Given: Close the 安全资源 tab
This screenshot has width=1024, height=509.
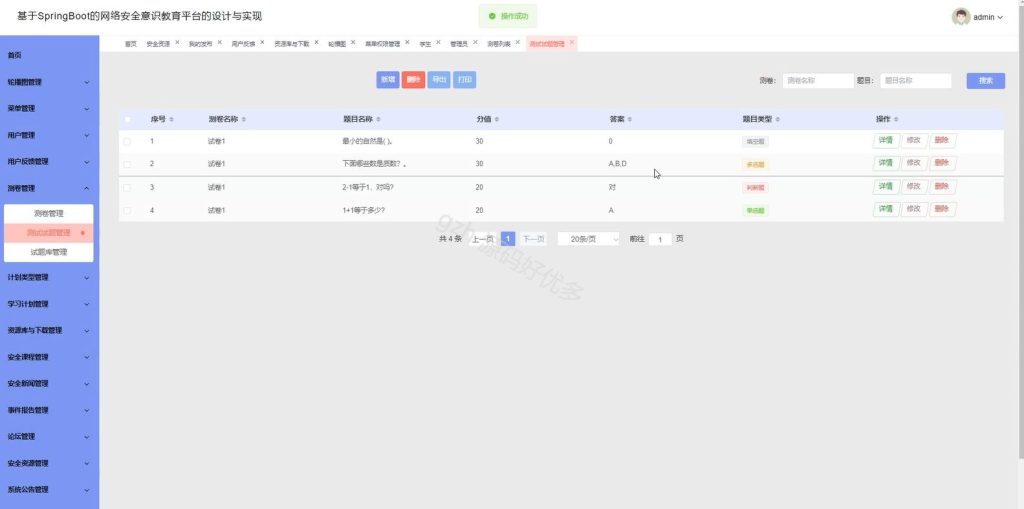Looking at the screenshot, I should tap(177, 42).
